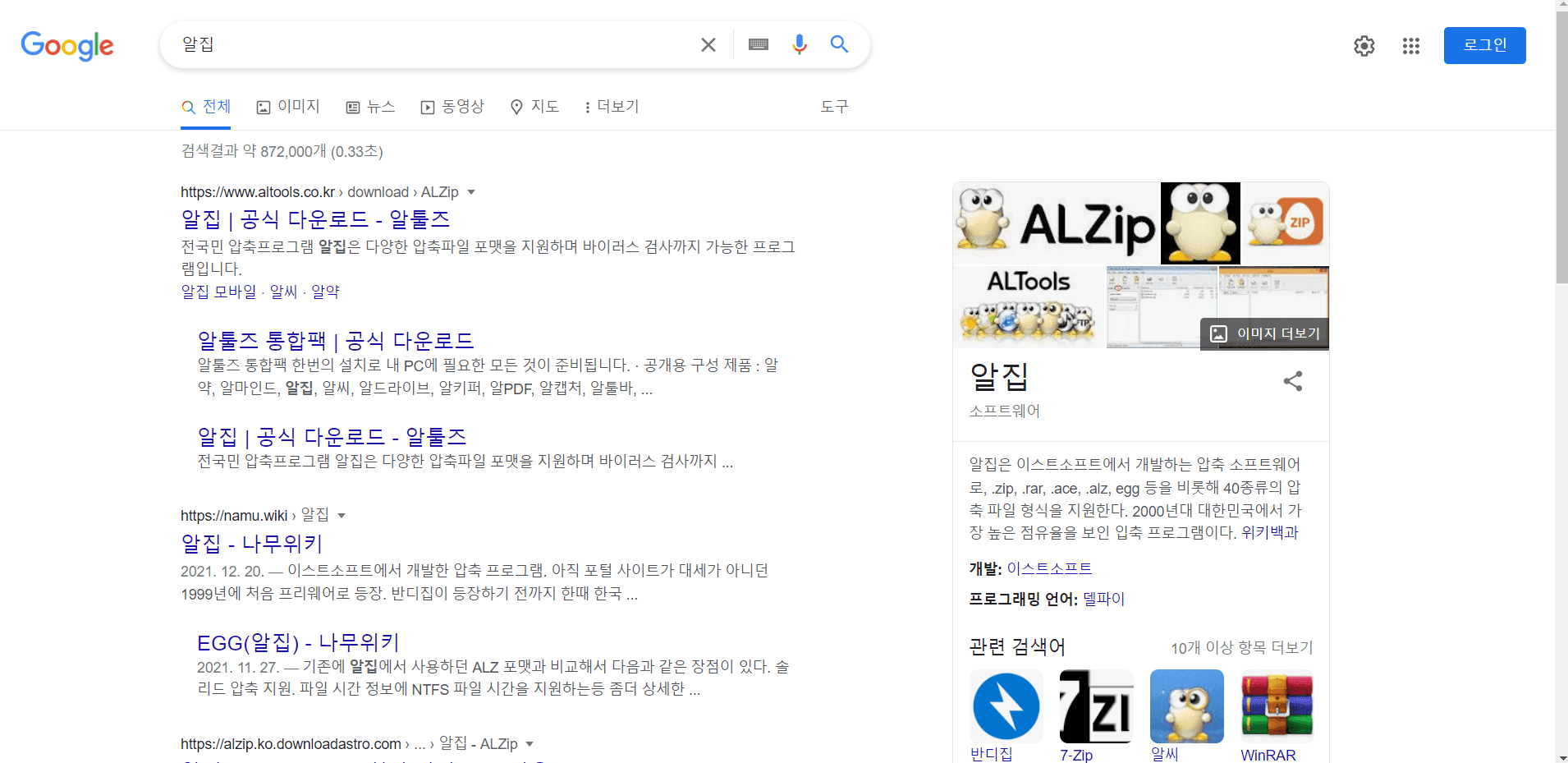Switch to the 뉴스 tab
Image resolution: width=1568 pixels, height=763 pixels.
coord(371,107)
